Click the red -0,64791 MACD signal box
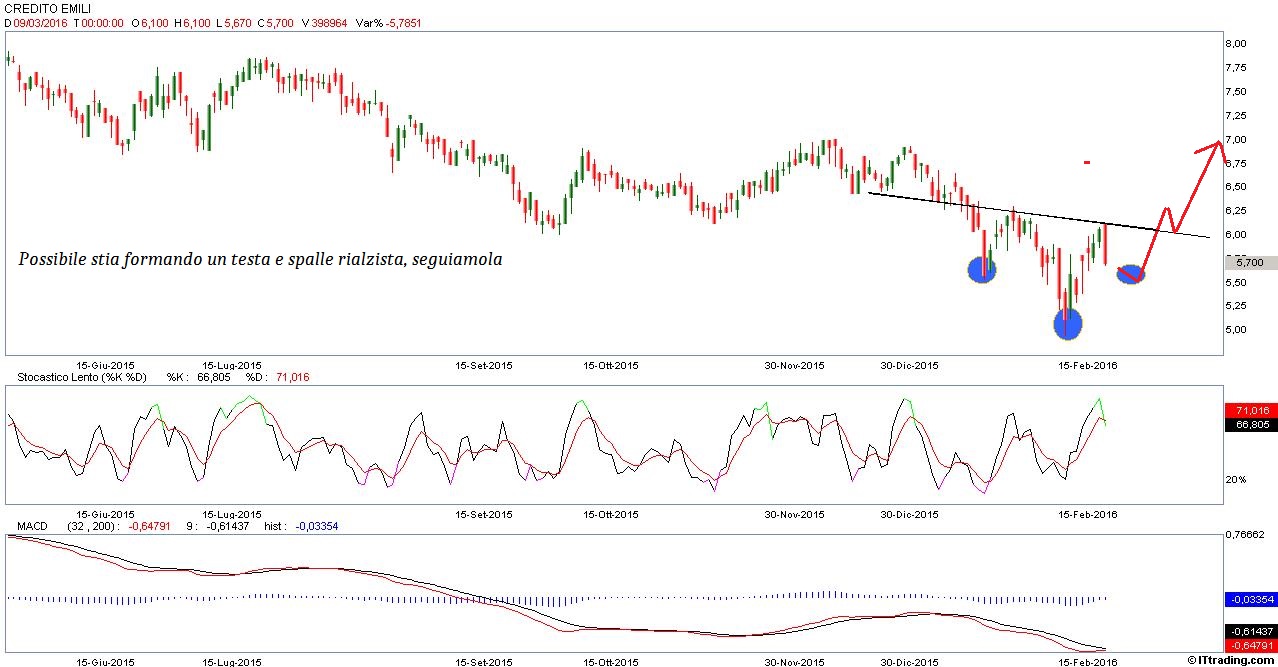 pyautogui.click(x=1250, y=646)
